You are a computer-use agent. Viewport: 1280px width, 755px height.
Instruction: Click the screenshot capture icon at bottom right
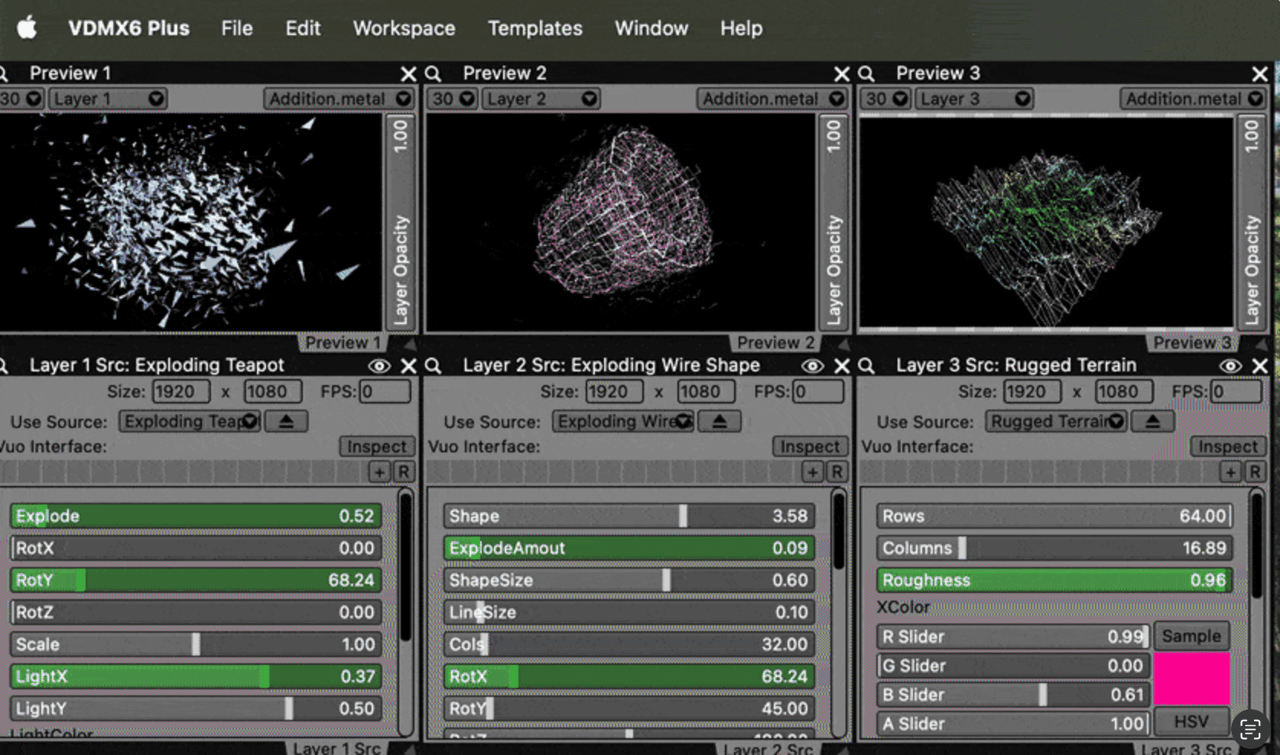(1249, 729)
